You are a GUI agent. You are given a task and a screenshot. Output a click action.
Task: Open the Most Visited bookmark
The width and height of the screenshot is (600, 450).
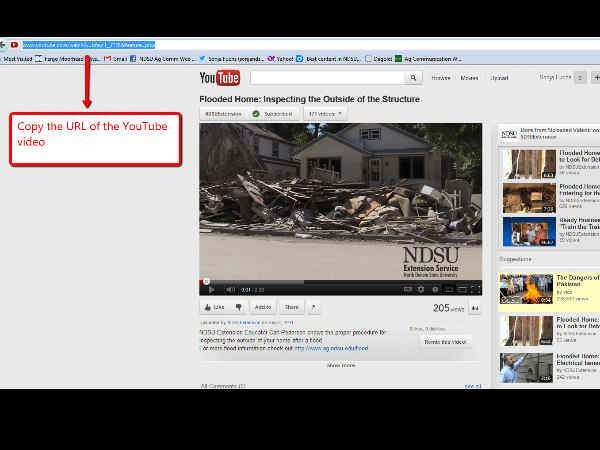coord(17,59)
